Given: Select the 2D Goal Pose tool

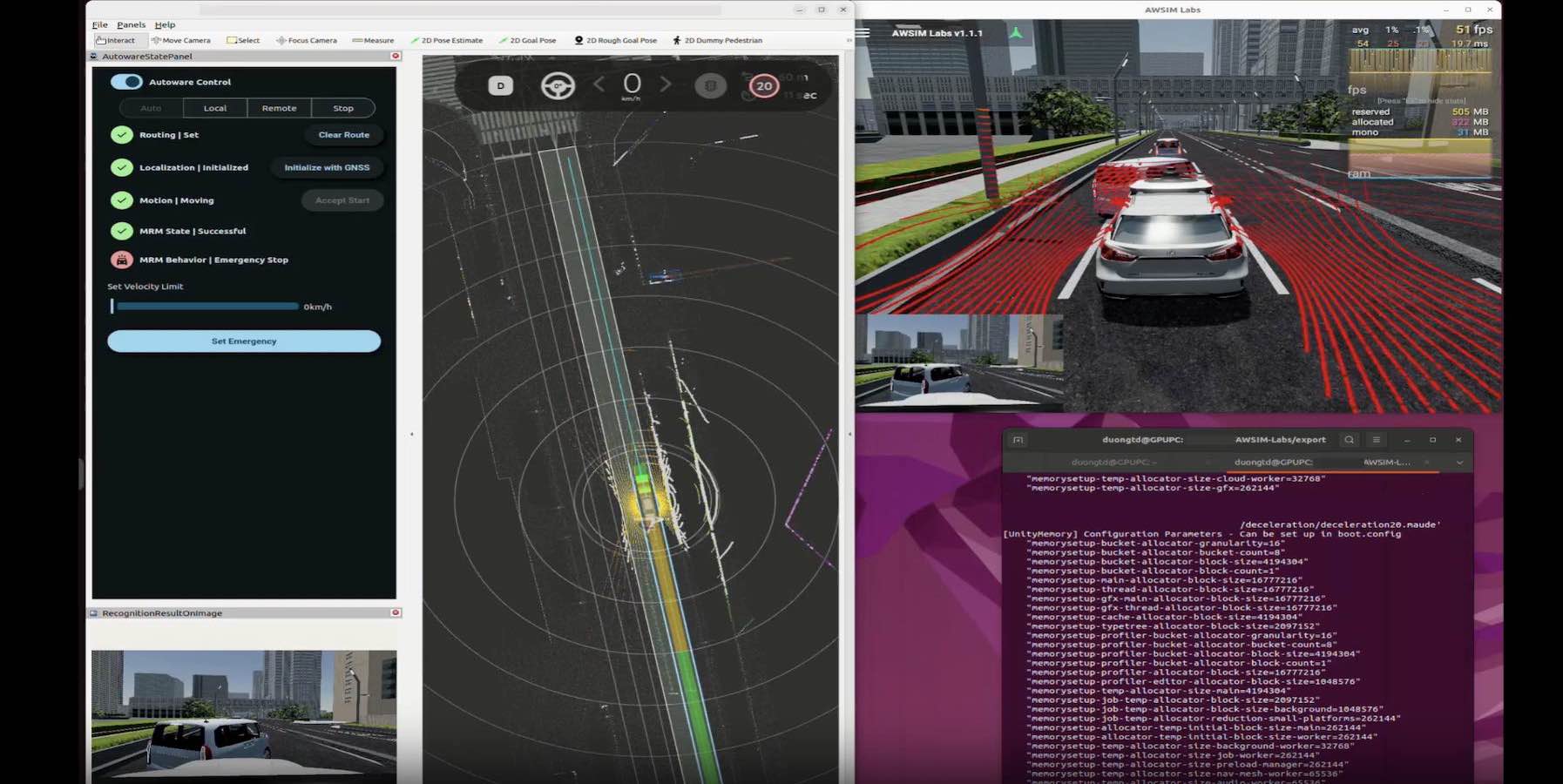Looking at the screenshot, I should point(527,40).
